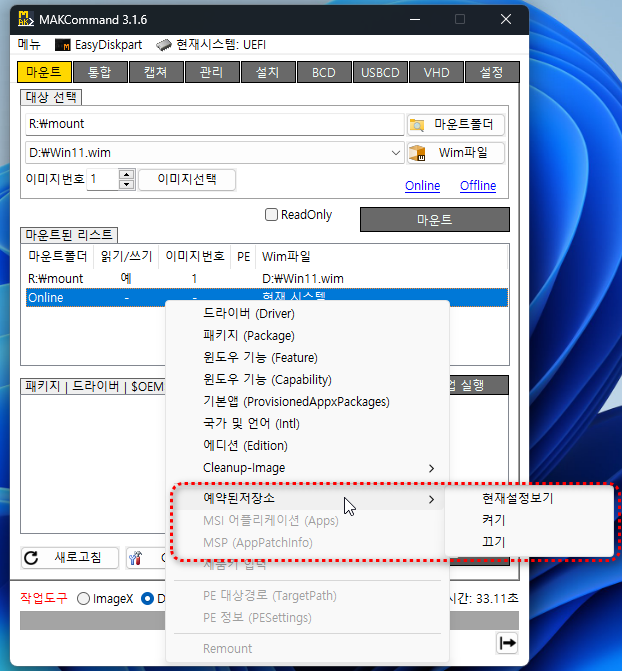Choose 에디션 (Edition) menu item
Viewport: 622px width, 671px height.
coord(307,445)
